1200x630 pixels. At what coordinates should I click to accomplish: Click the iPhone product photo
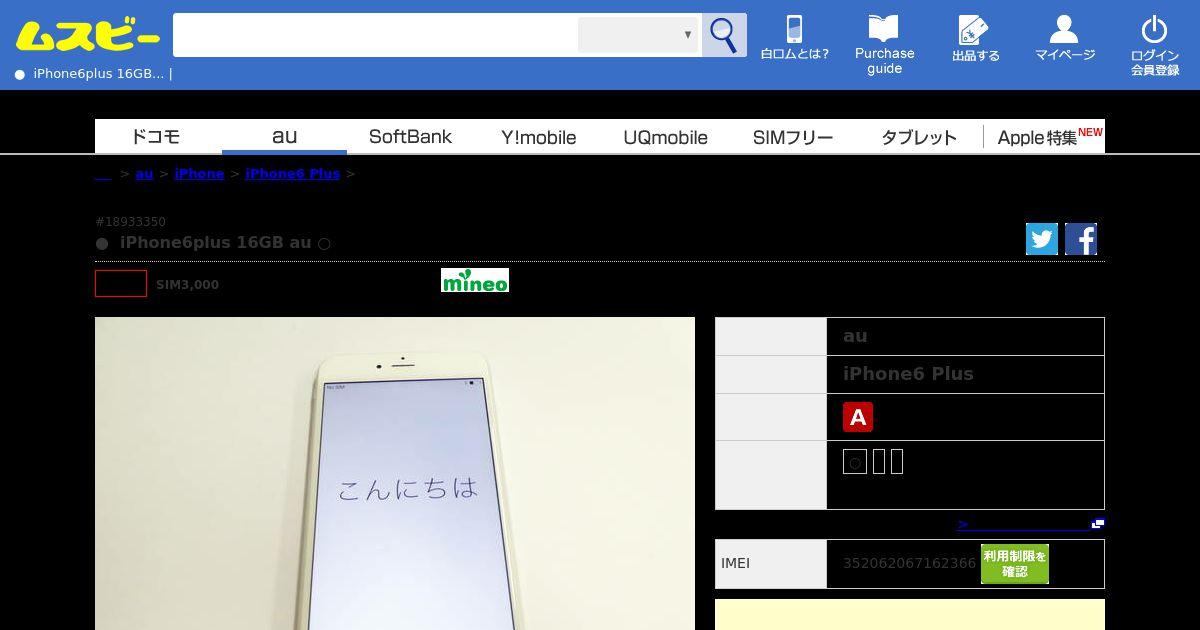pos(395,474)
